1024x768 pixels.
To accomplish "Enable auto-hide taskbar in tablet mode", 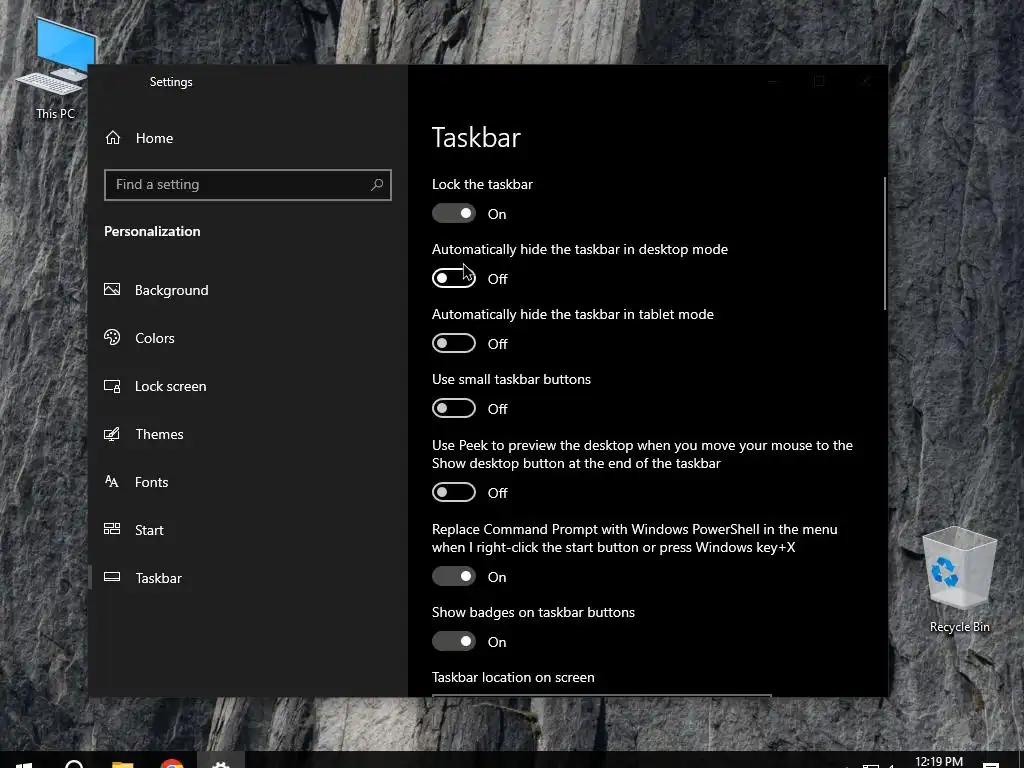I will point(454,344).
